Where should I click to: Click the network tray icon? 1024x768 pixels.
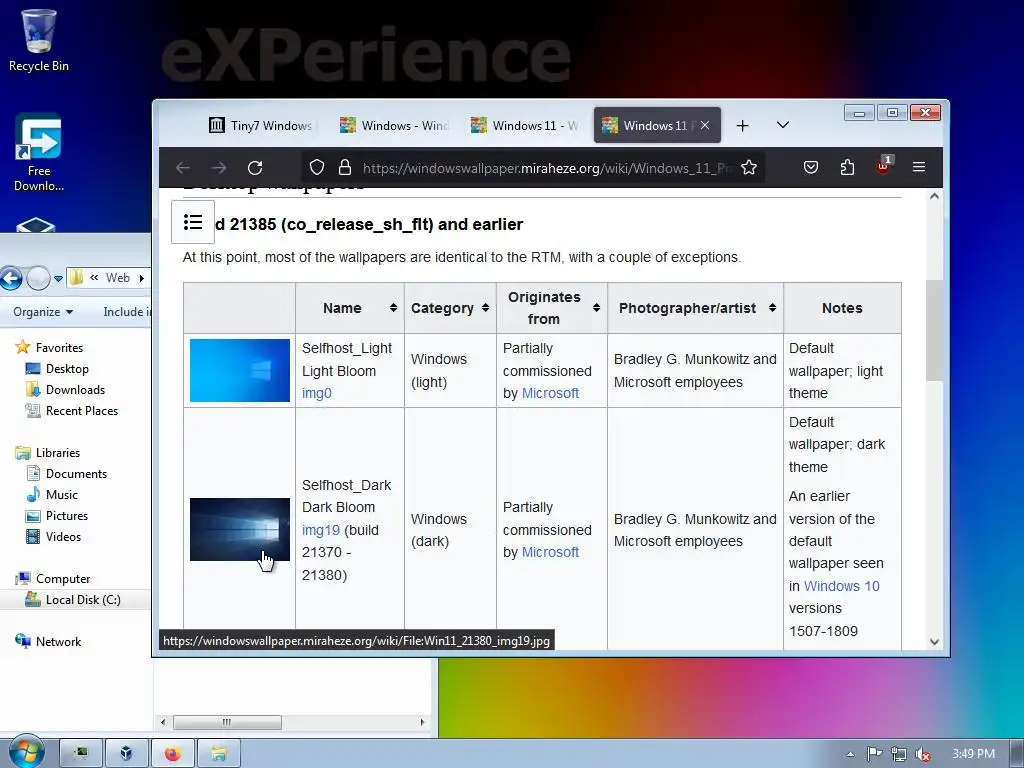(x=899, y=754)
